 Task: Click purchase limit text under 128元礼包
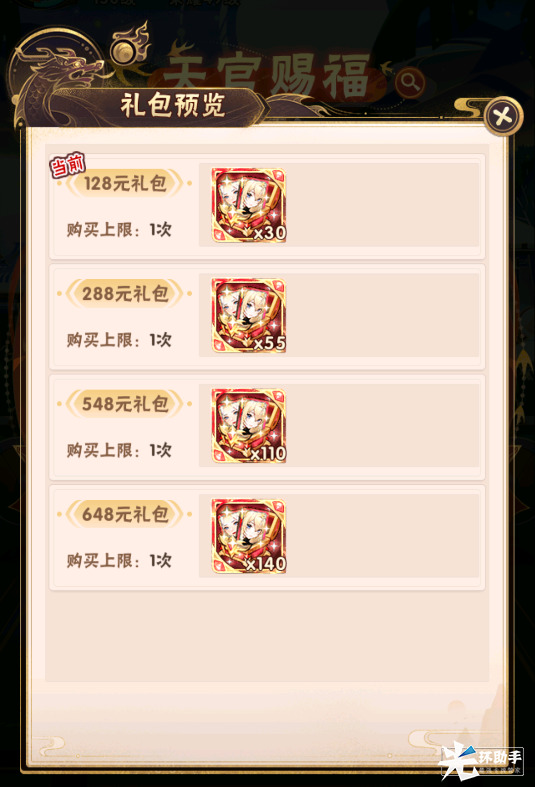(x=119, y=230)
